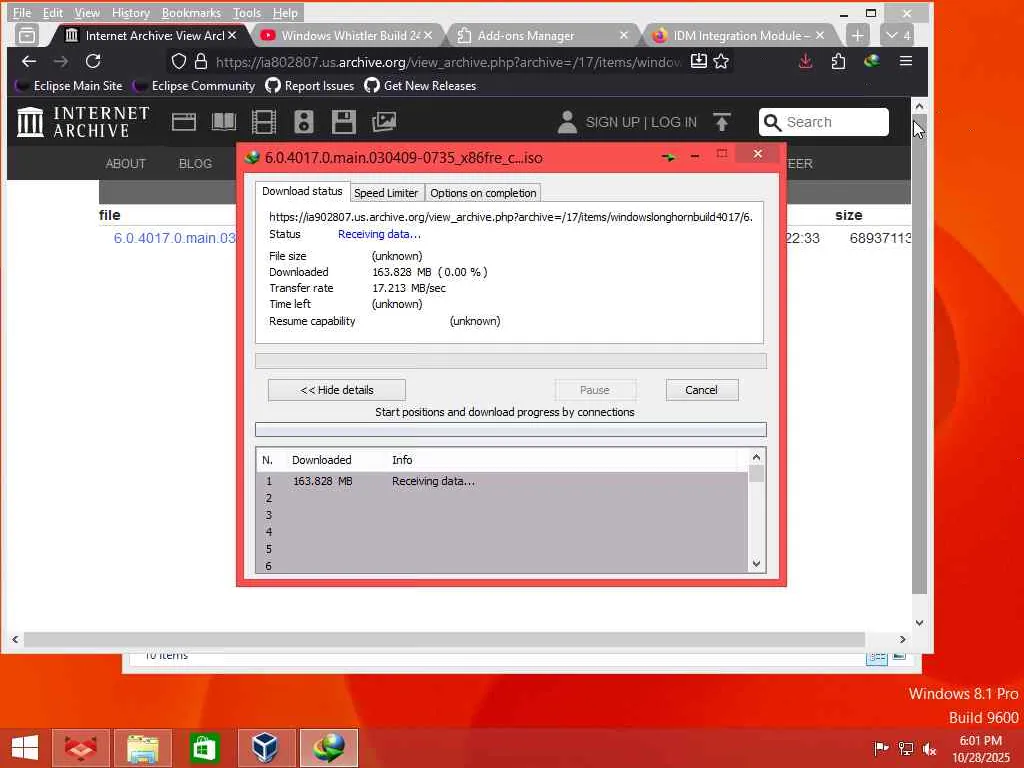Click the IDM dialog arrow icon in title bar
The width and height of the screenshot is (1024, 768).
[x=669, y=157]
